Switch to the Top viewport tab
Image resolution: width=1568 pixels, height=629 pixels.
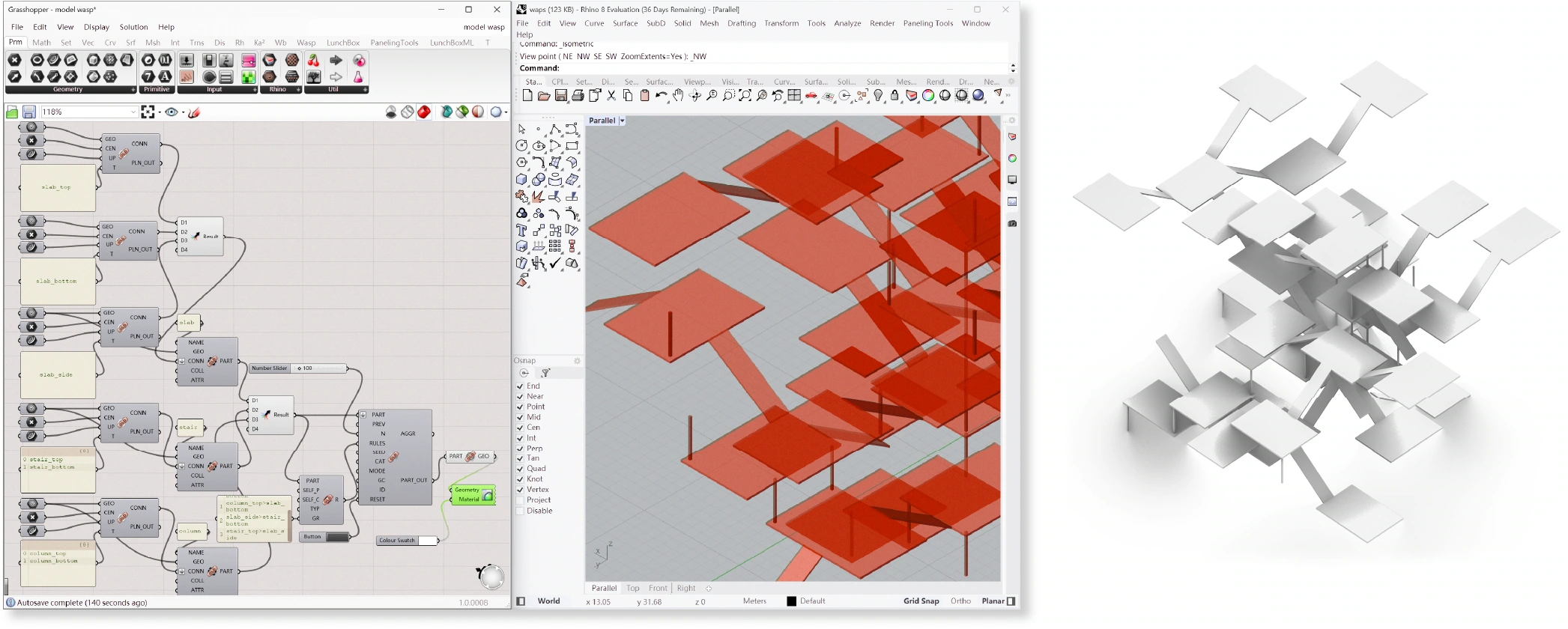(633, 589)
